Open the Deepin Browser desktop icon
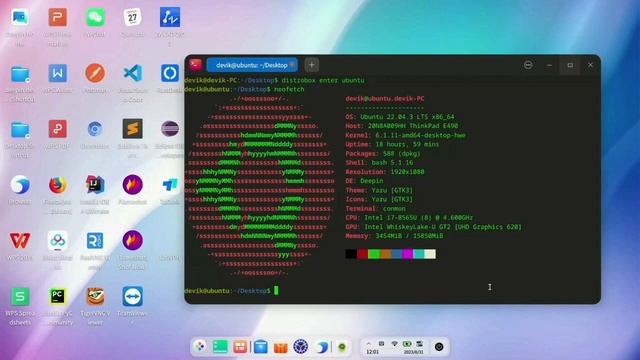640x360 pixels. click(20, 185)
